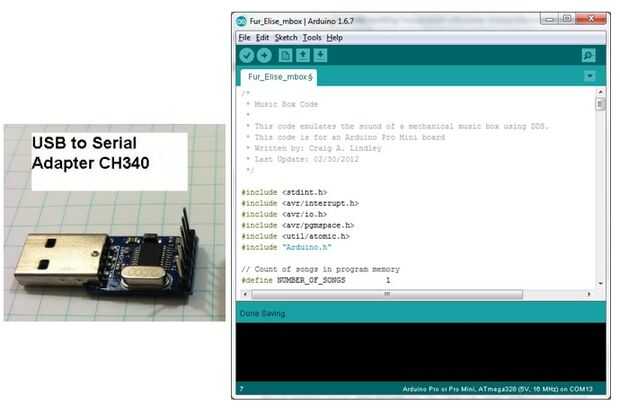Open the Serial Monitor magnifier icon
The image size is (620, 414).
tap(588, 55)
